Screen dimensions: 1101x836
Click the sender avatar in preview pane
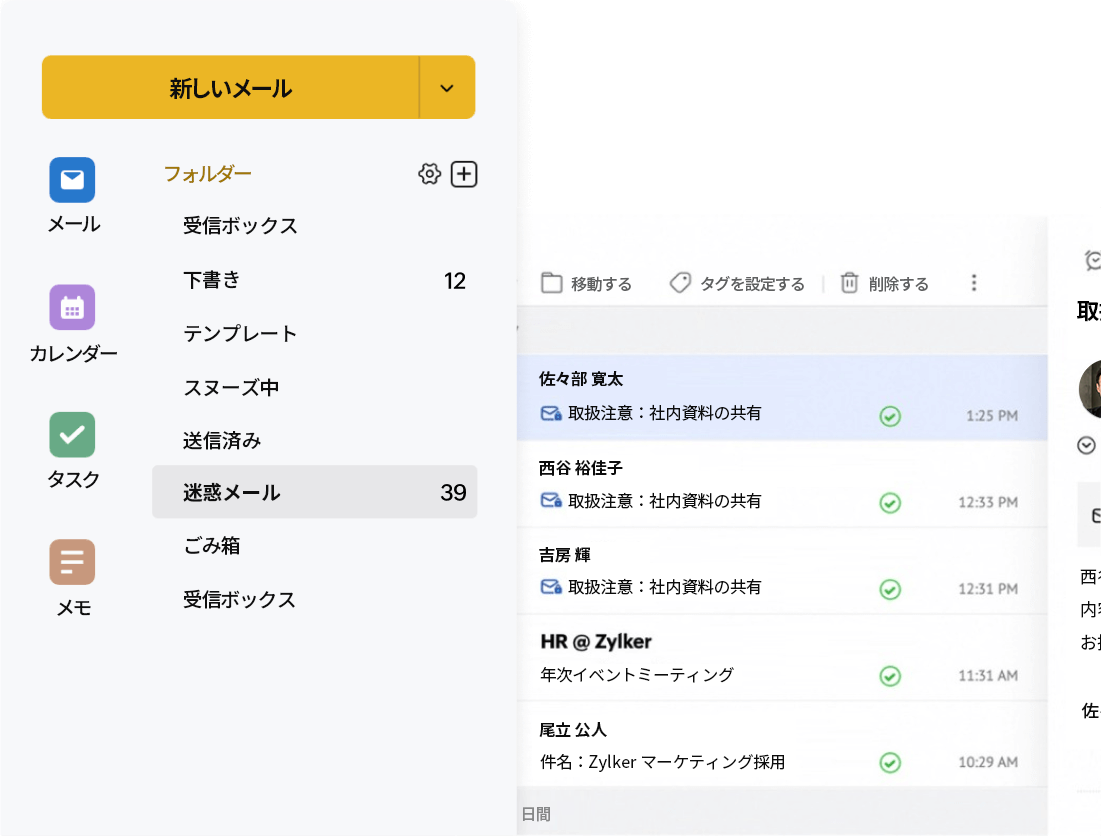click(1090, 389)
